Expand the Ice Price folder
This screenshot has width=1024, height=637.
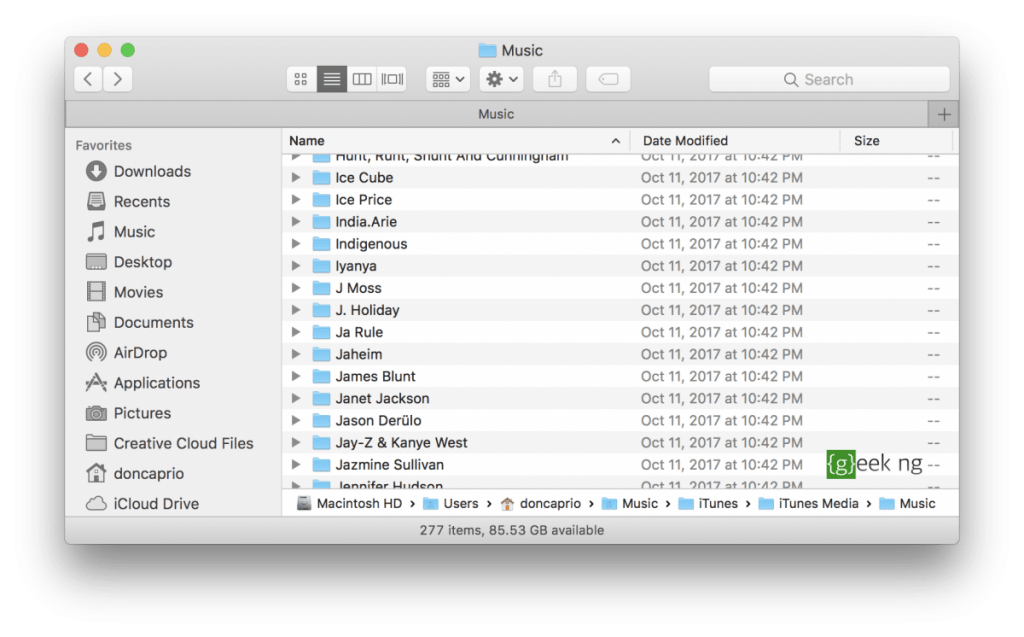pyautogui.click(x=296, y=200)
